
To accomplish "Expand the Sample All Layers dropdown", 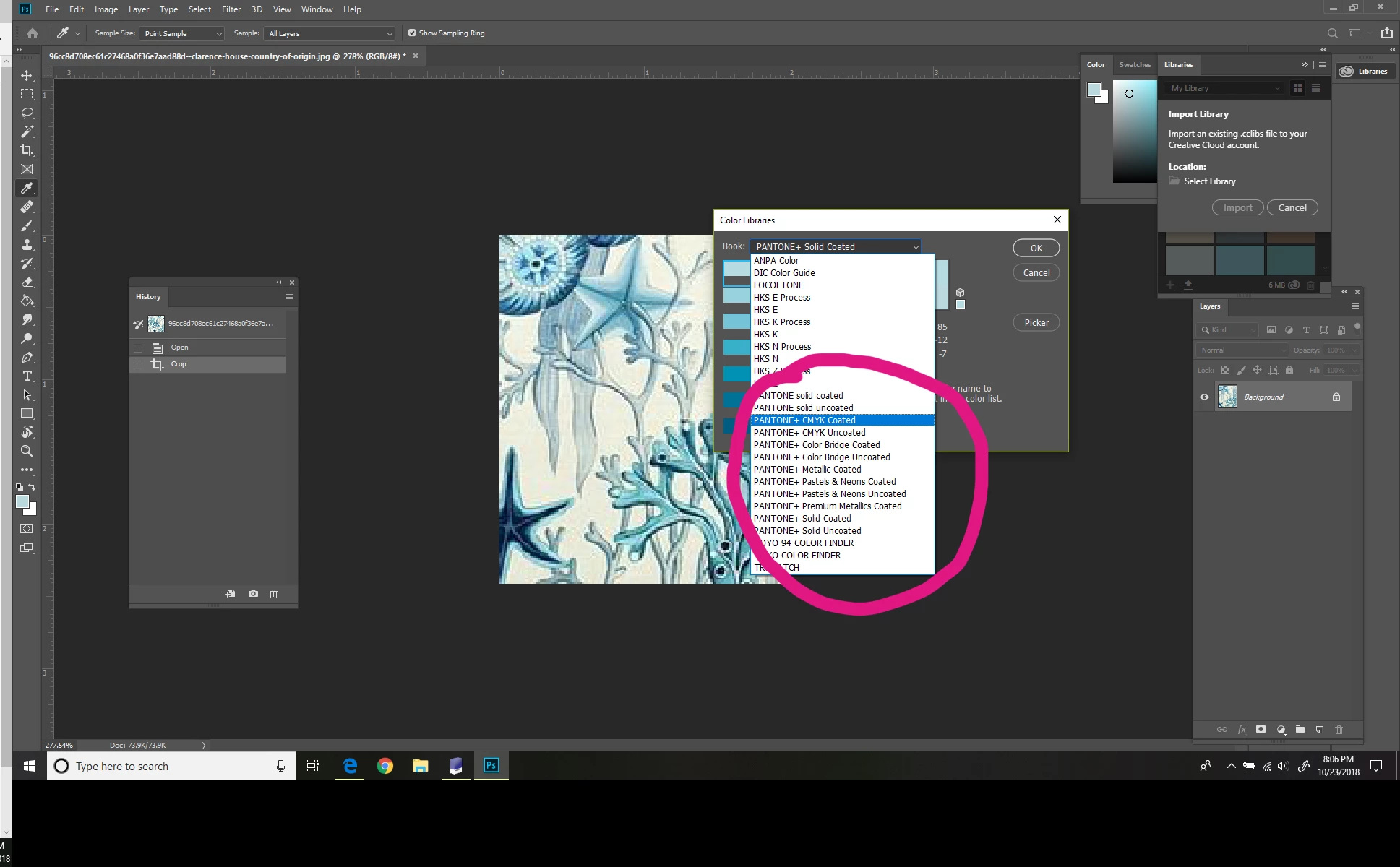I will pyautogui.click(x=330, y=33).
